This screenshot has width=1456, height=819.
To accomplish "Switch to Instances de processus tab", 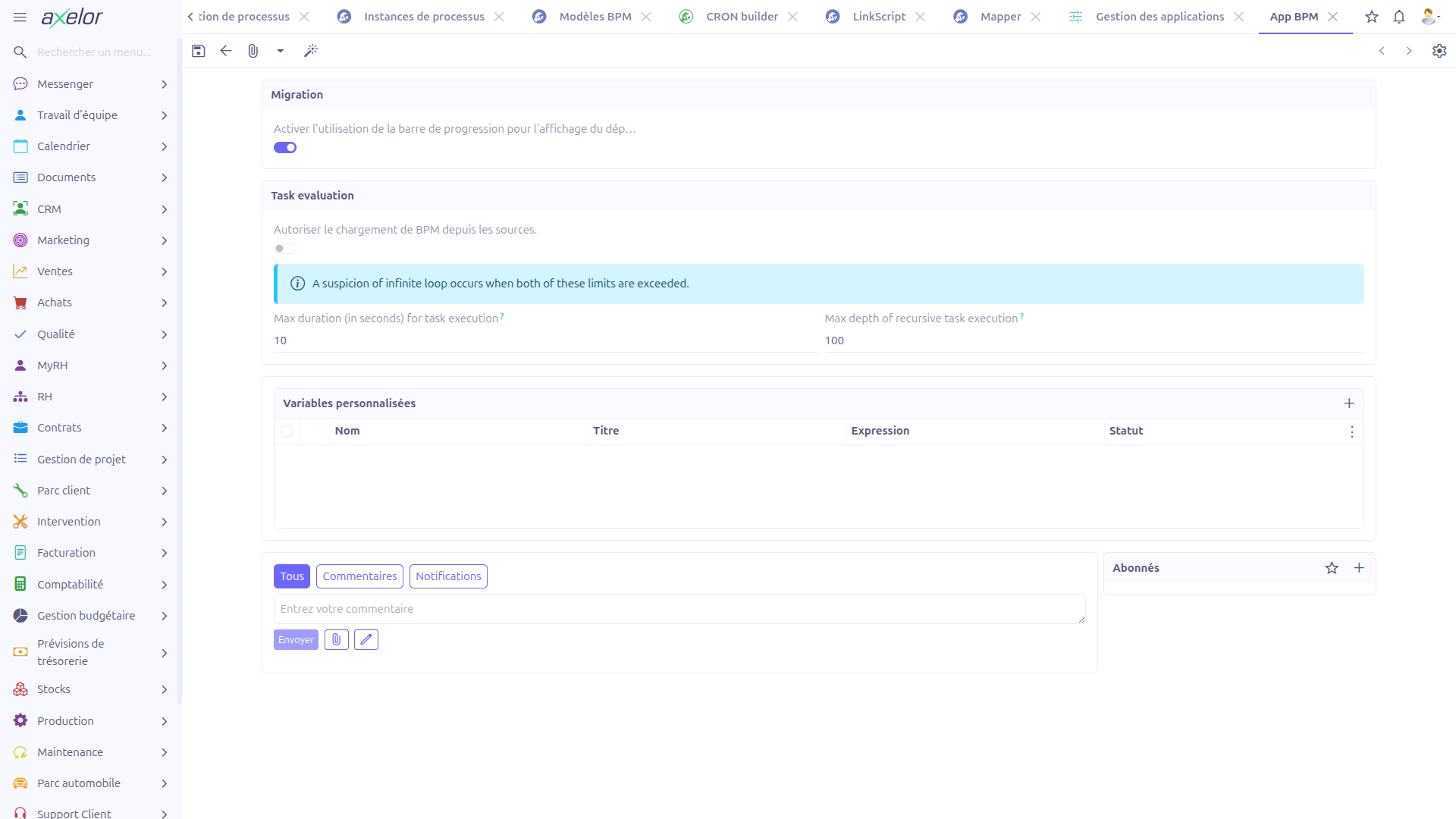I will point(424,17).
